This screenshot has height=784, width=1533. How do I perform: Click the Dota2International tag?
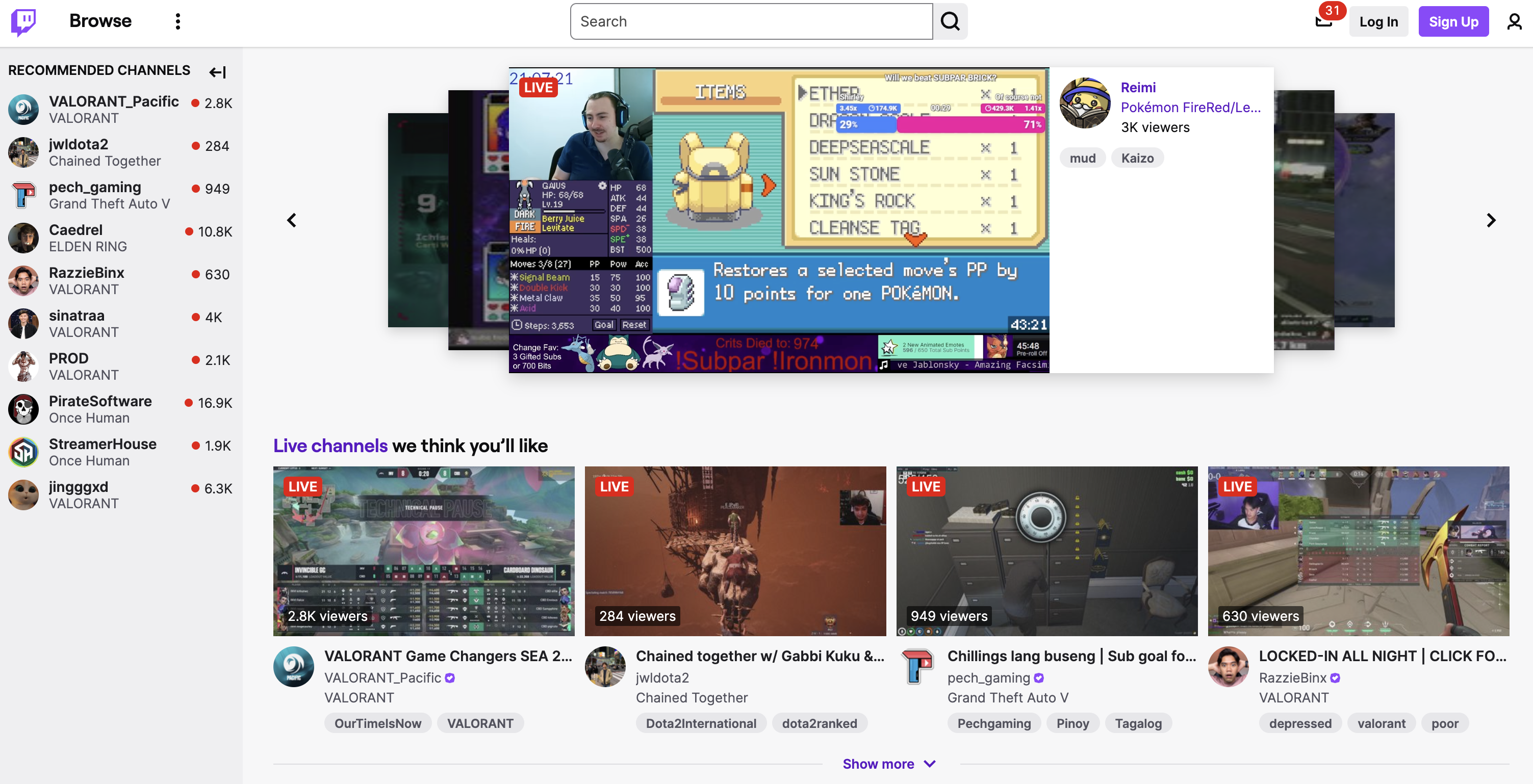[700, 723]
